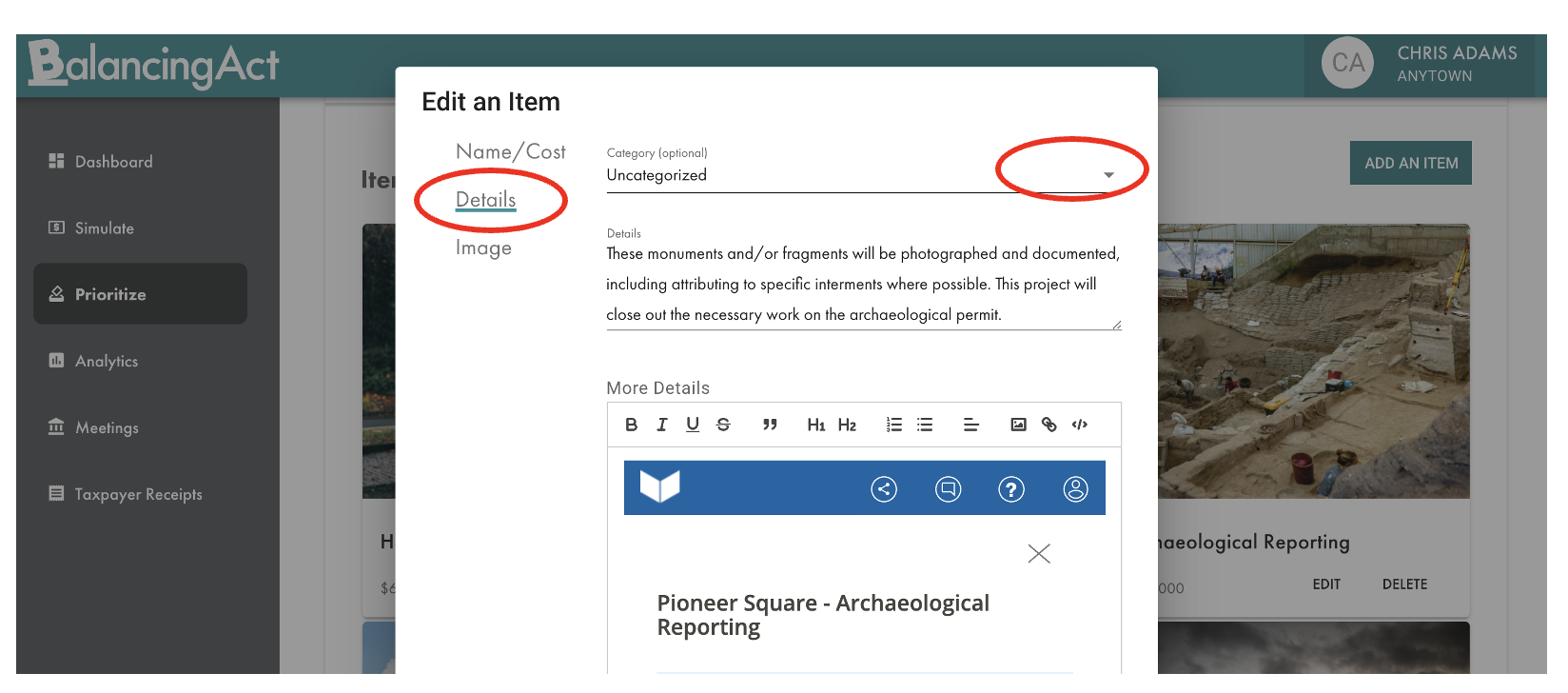
Task: Apply bold formatting in More Details editor
Action: (x=631, y=425)
